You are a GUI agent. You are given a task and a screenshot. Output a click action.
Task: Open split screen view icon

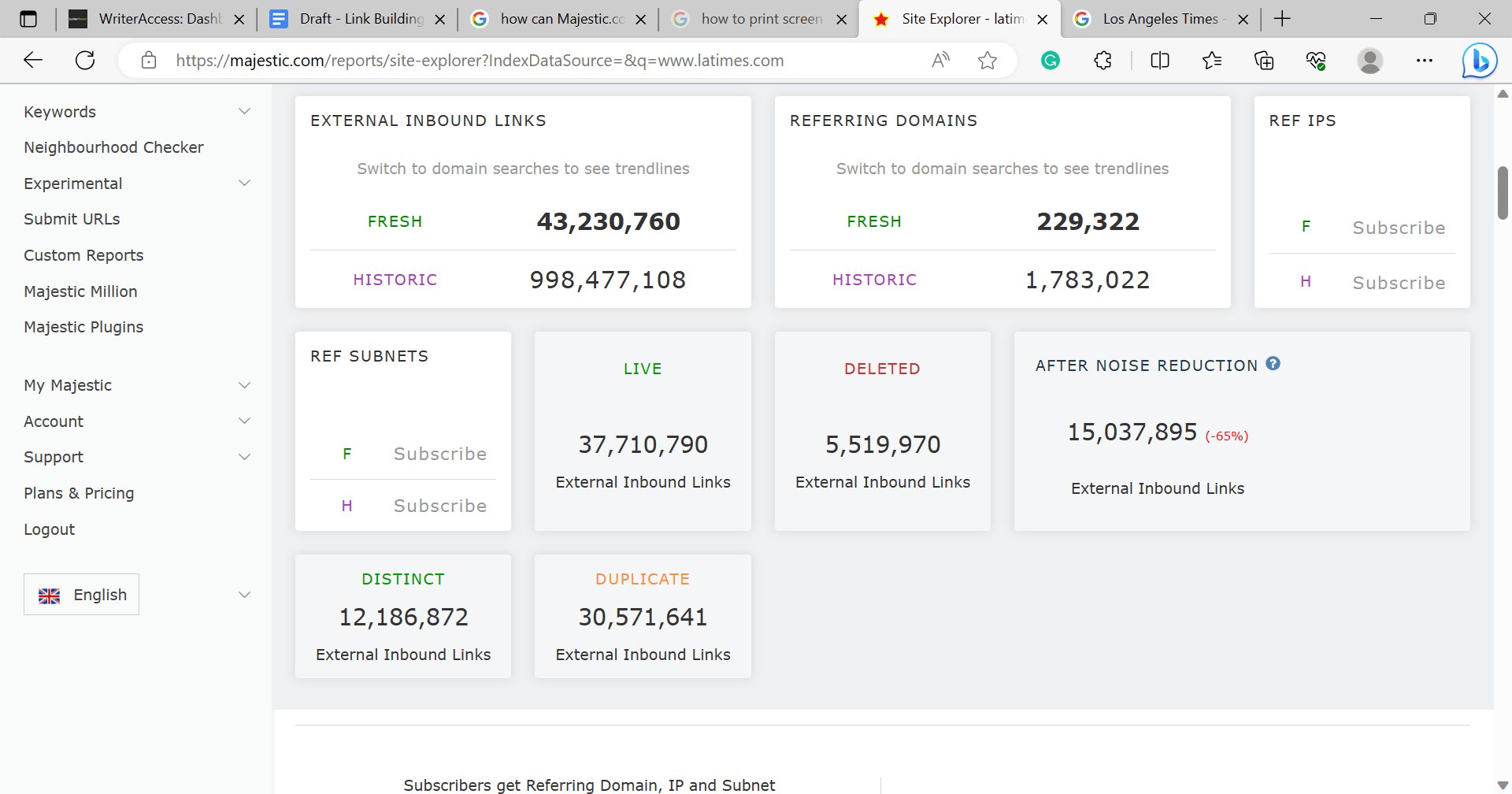click(1159, 60)
